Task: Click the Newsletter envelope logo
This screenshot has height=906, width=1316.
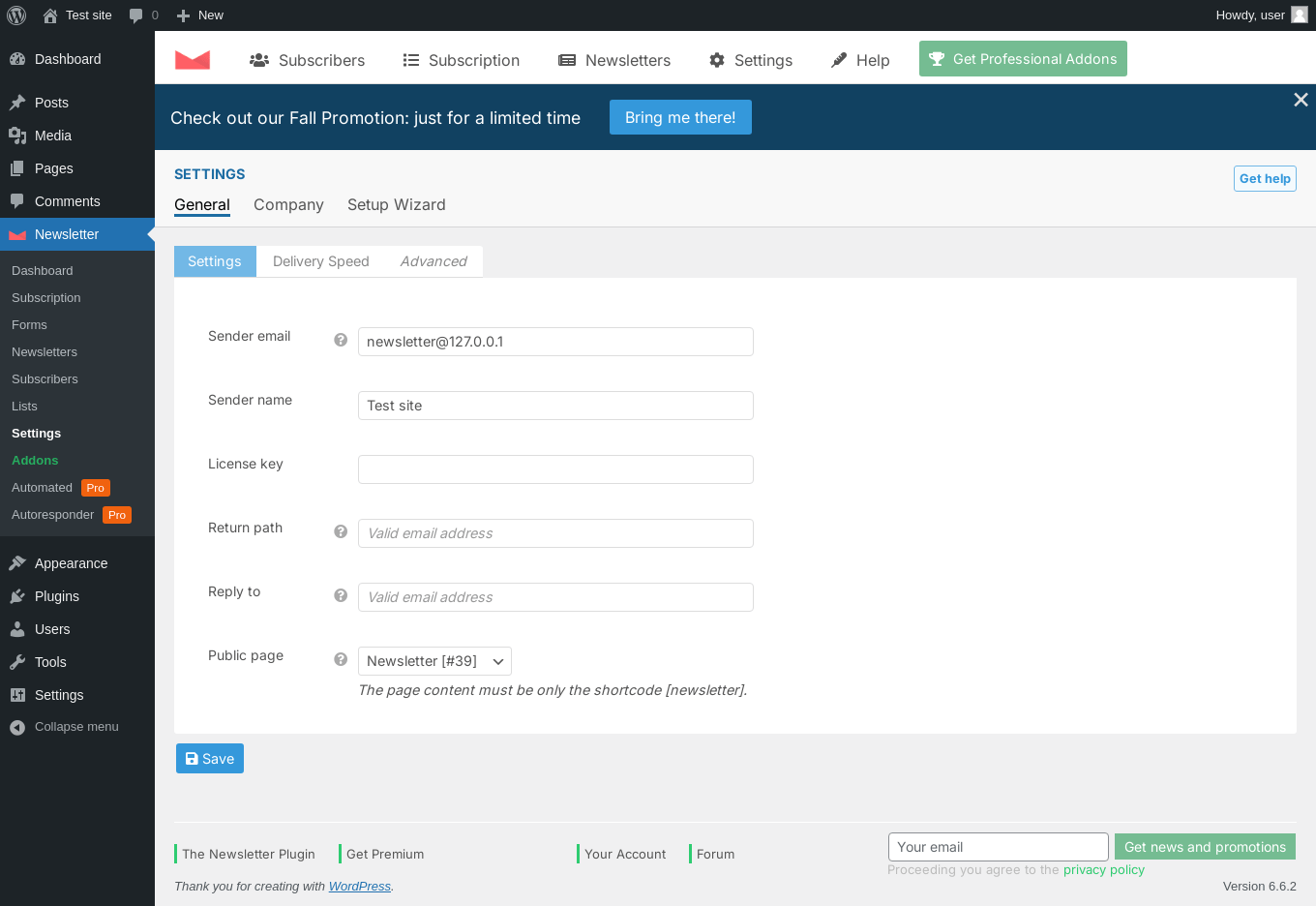Action: [x=193, y=59]
